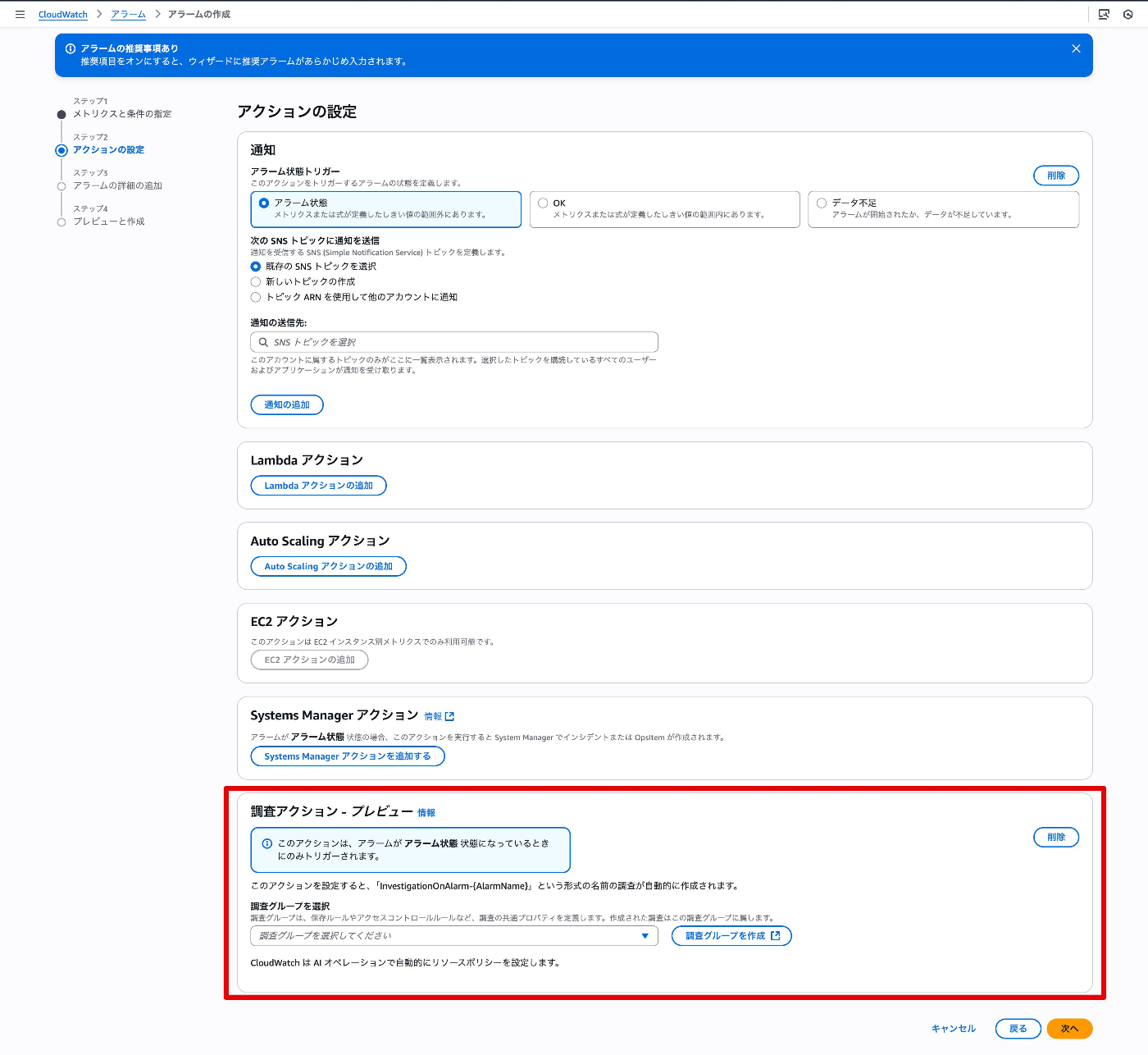
Task: Open the external link icon beside Systems Manager 情報
Action: click(449, 716)
